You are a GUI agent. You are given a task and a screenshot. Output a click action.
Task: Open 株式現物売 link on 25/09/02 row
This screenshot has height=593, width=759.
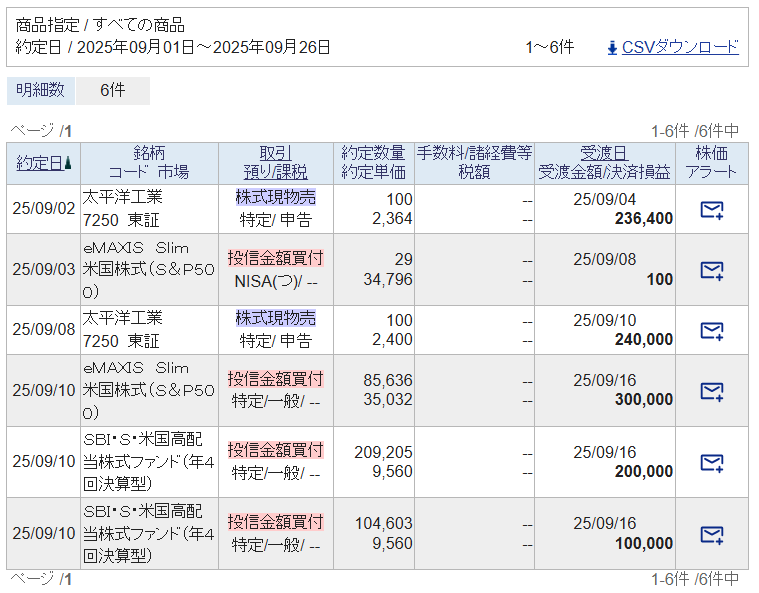(275, 197)
